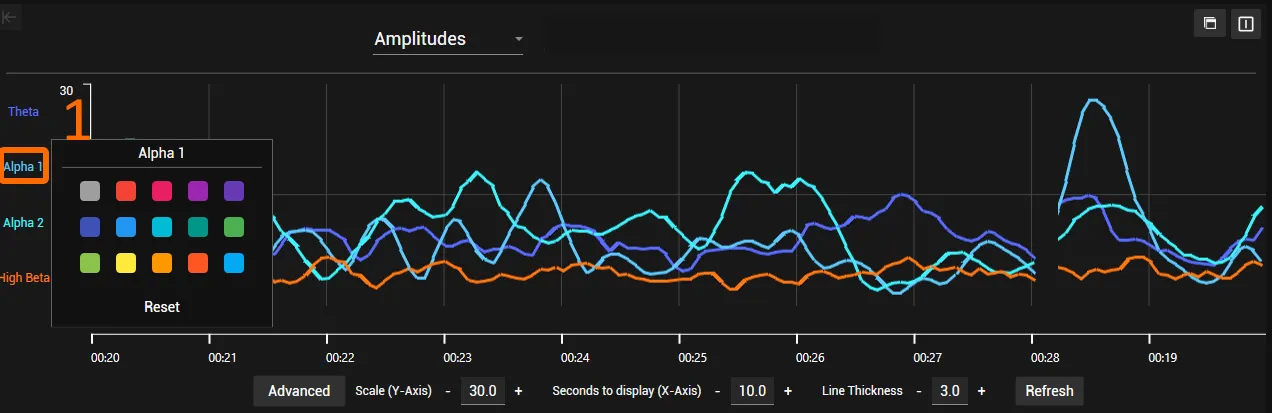Click the Scale (Y-Axis) 30.0 field
1272x413 pixels.
click(483, 391)
